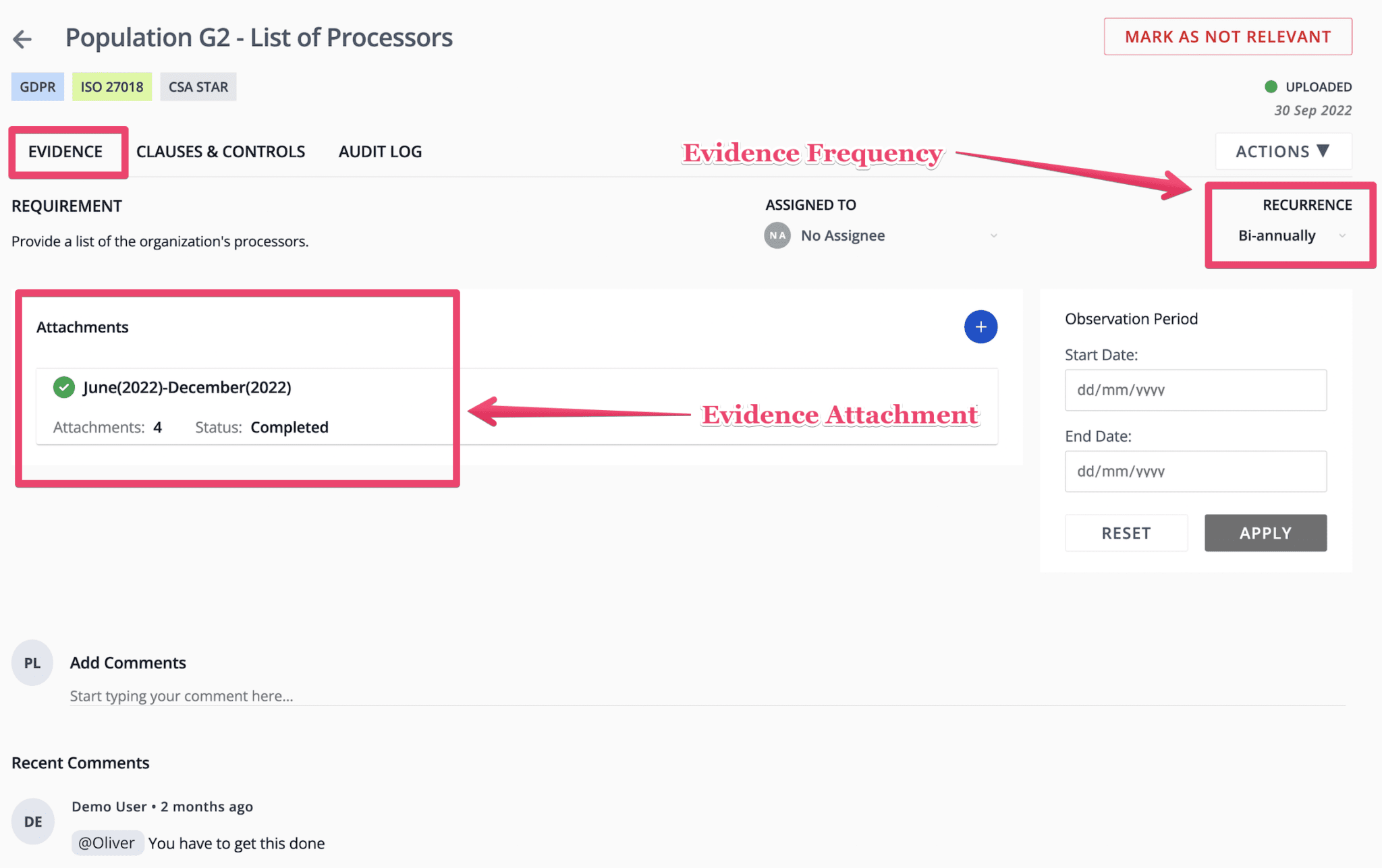1382x868 pixels.
Task: Expand the No Assignee dropdown
Action: (x=882, y=235)
